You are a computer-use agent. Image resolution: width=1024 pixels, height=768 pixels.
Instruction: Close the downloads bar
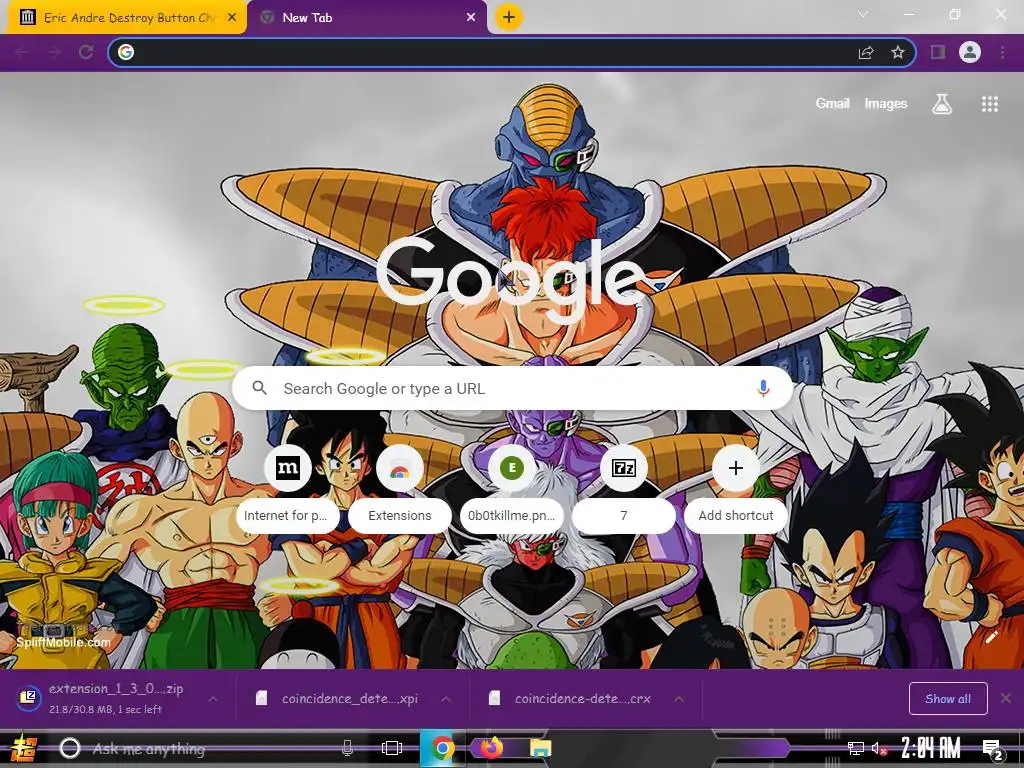click(x=1006, y=698)
